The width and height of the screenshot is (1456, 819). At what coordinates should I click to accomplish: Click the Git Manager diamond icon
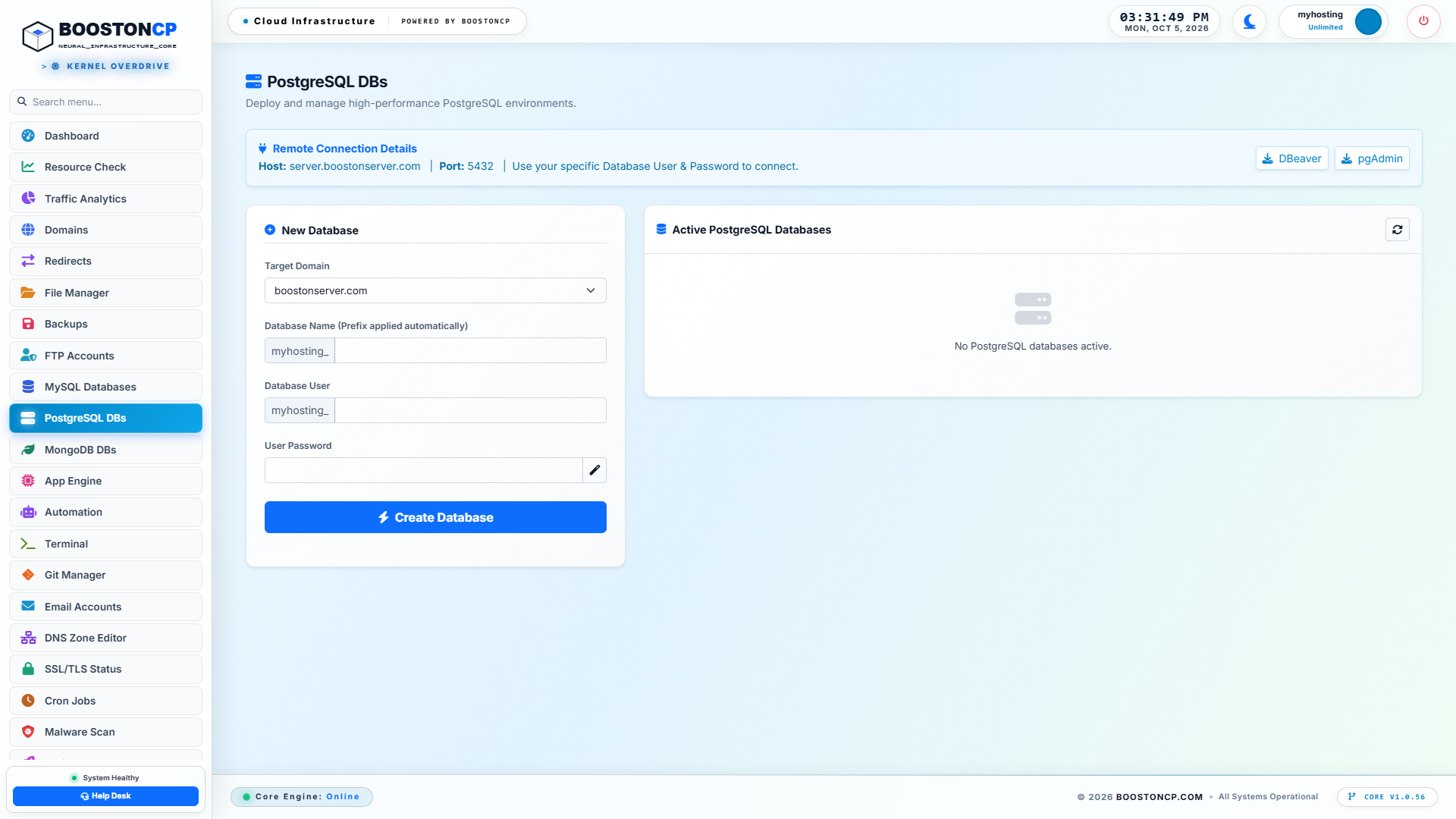coord(28,575)
